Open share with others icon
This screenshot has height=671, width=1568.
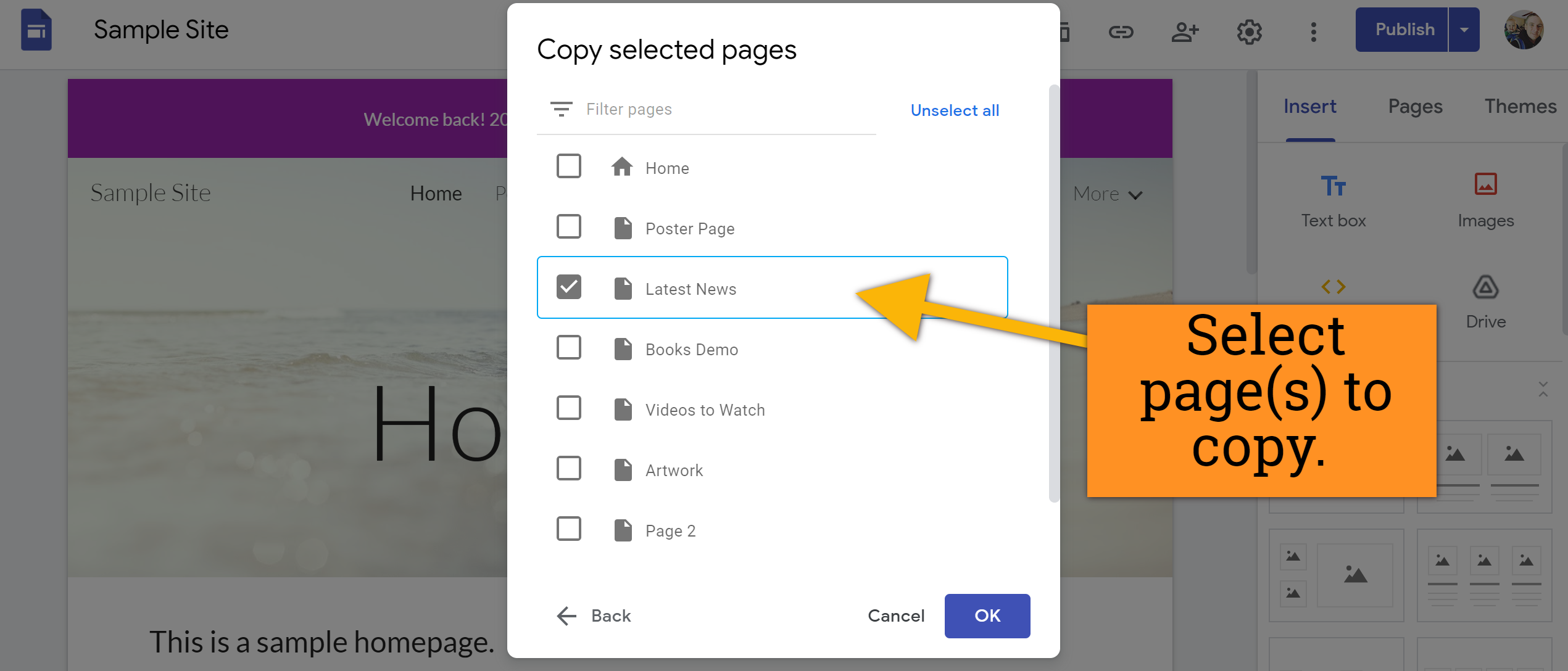[x=1185, y=31]
